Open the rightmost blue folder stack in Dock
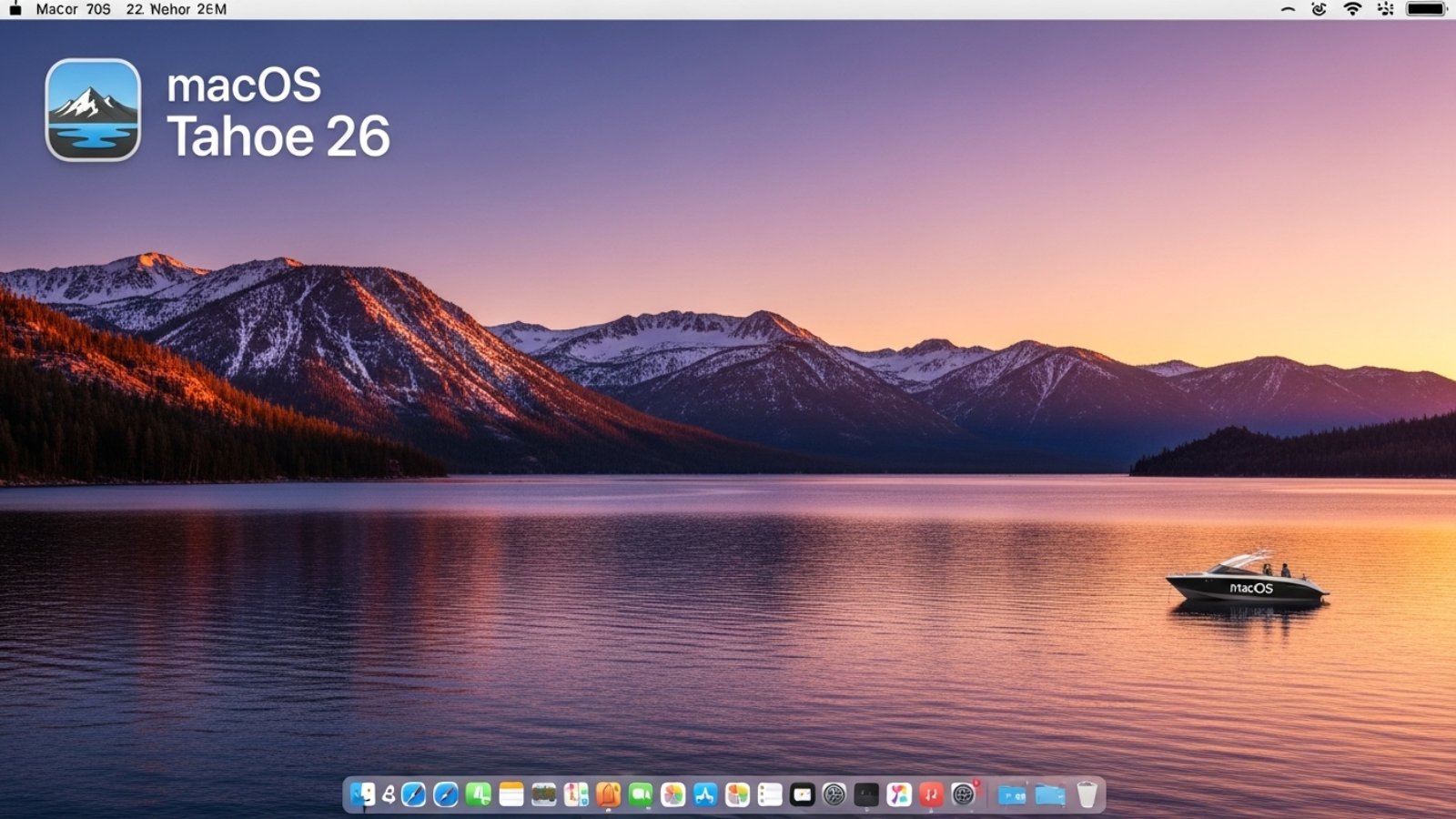Screen dimensions: 1456x819 [1049, 794]
